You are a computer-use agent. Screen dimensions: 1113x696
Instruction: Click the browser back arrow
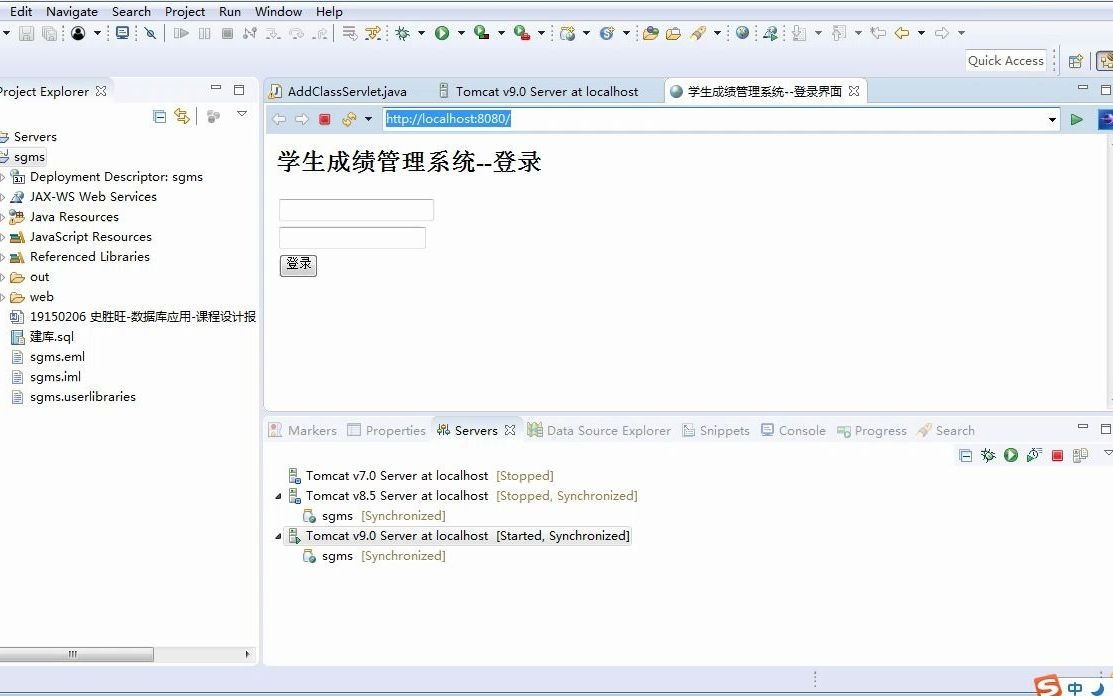tap(279, 119)
